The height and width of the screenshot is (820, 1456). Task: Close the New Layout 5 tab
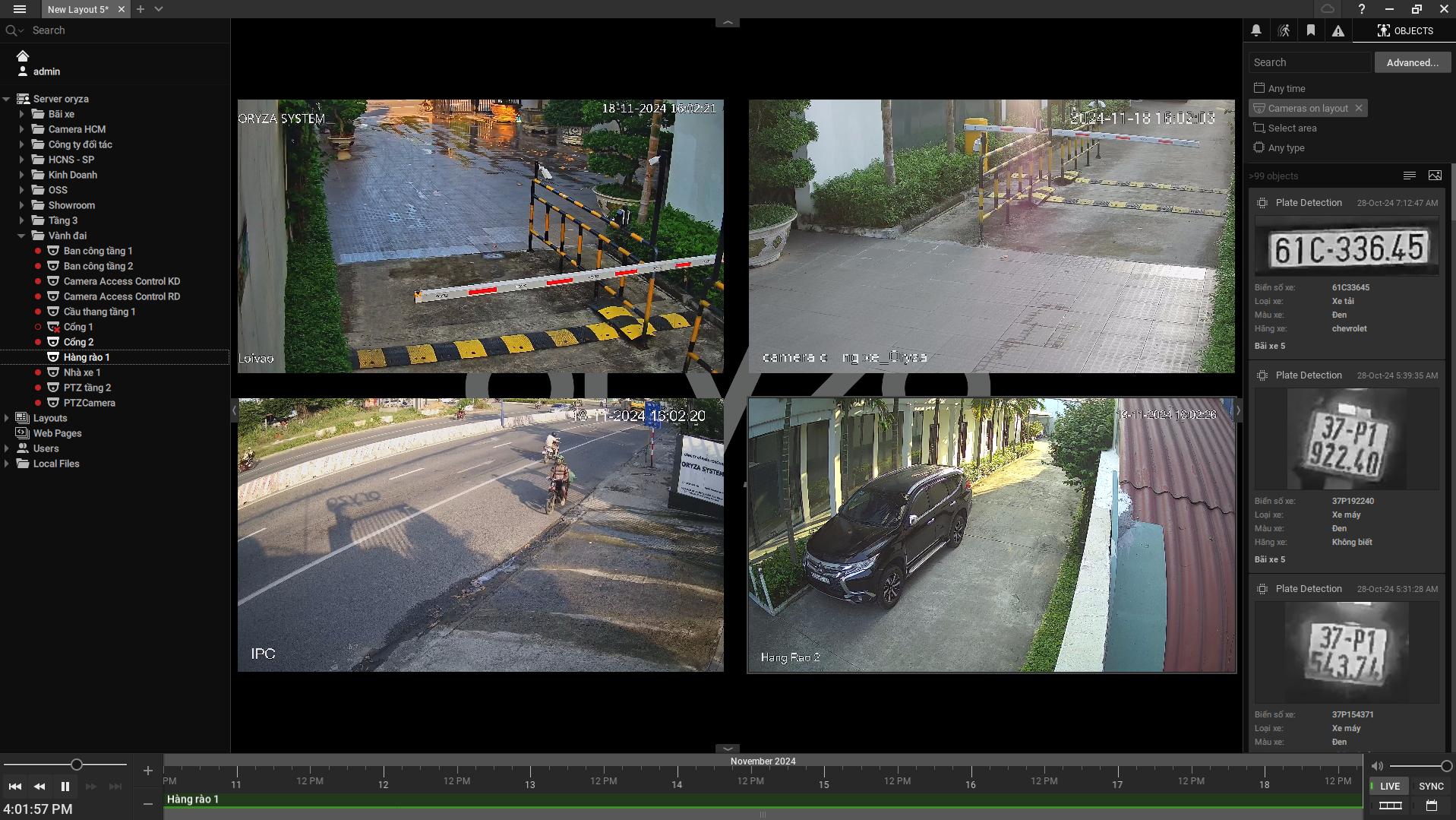pos(122,9)
